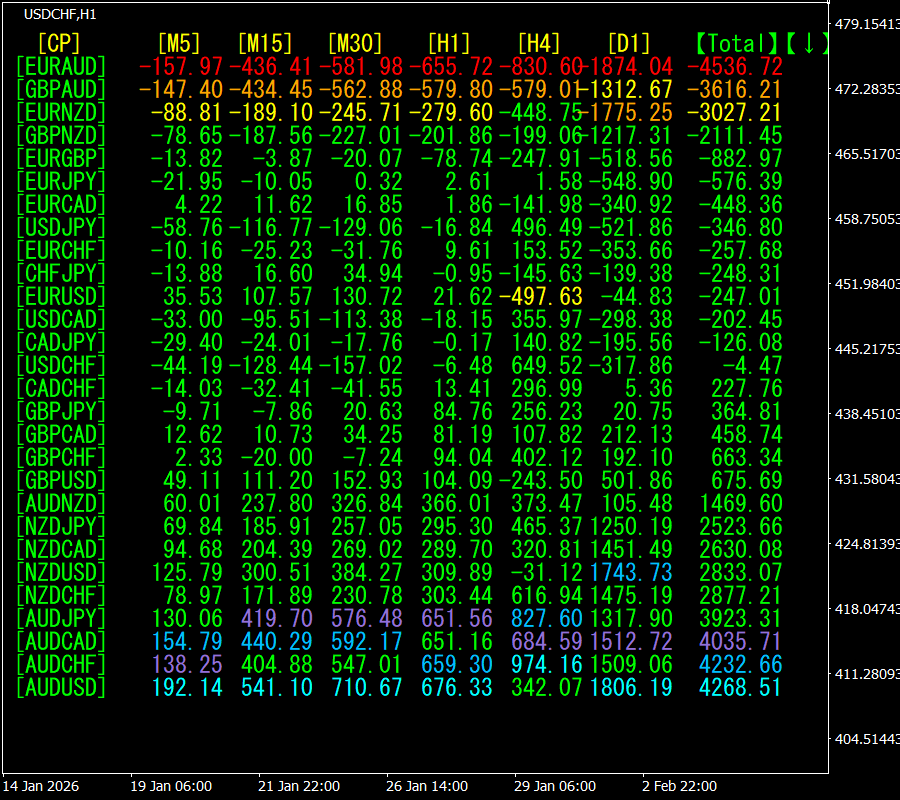Click the 14 Jan 2026 date label
This screenshot has width=900, height=800.
coord(41,786)
